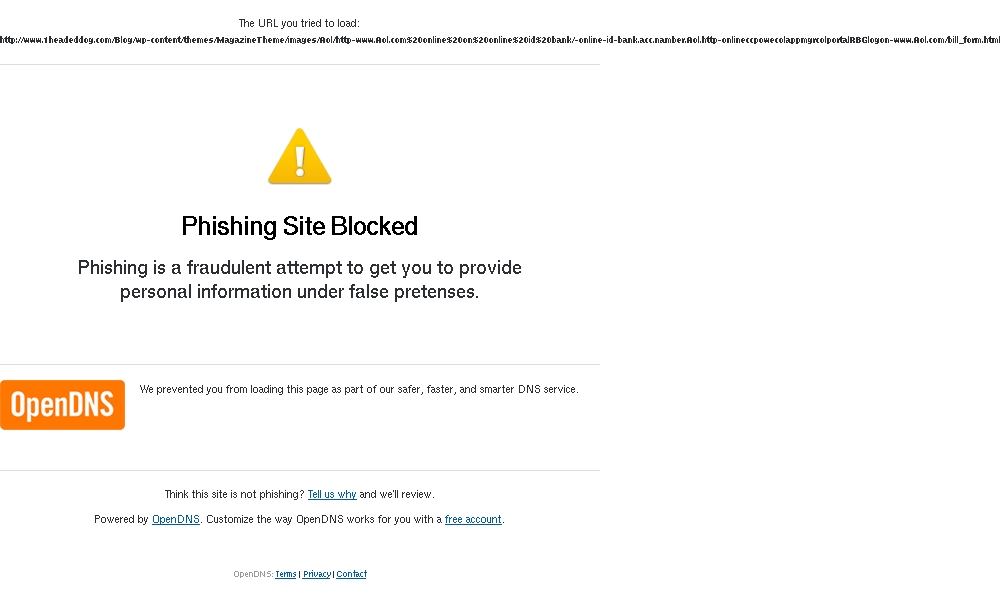
Task: Follow the OpenDNS link after "Powered by"
Action: [176, 520]
